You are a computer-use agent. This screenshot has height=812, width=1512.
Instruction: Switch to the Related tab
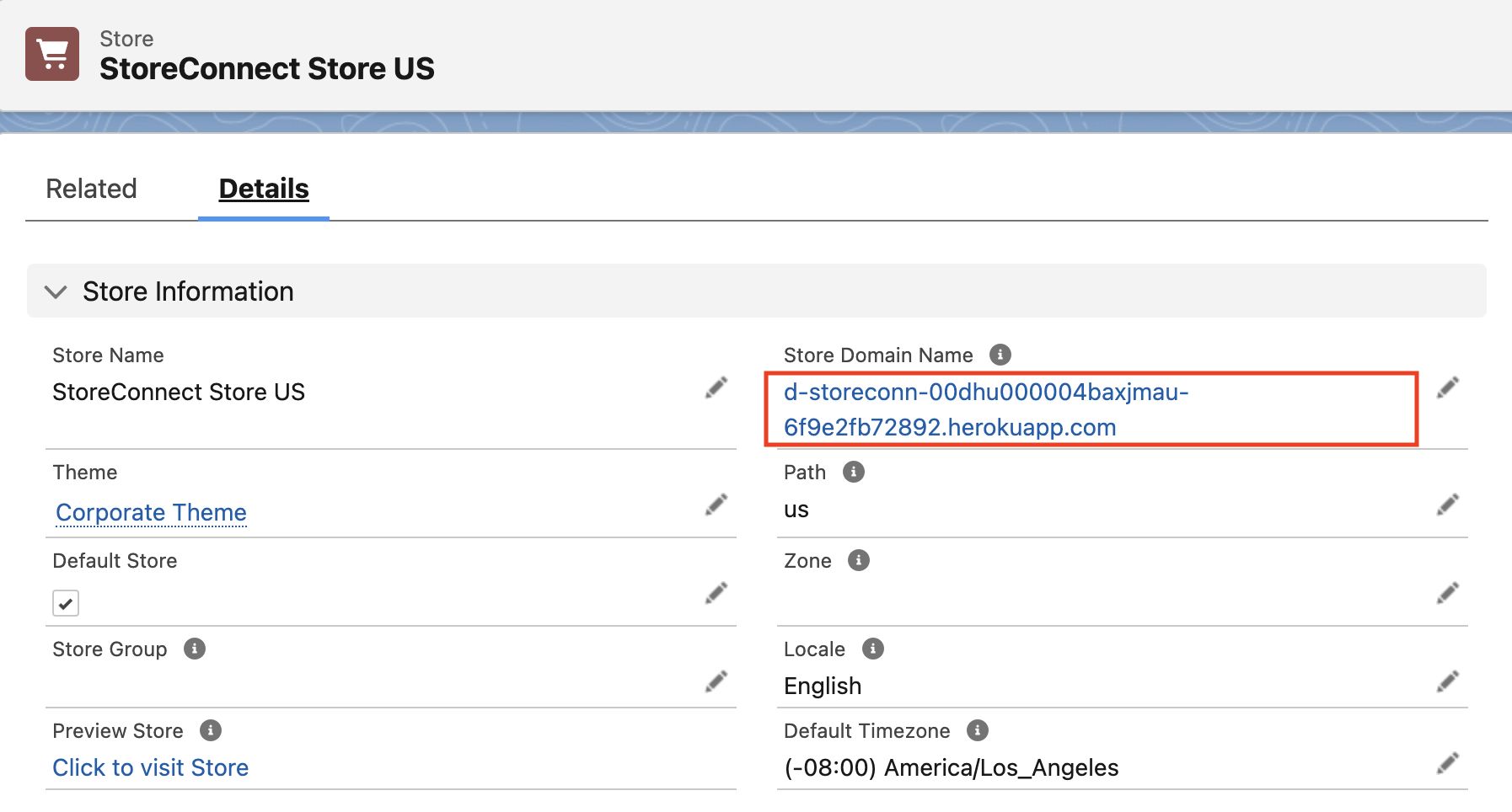point(91,189)
